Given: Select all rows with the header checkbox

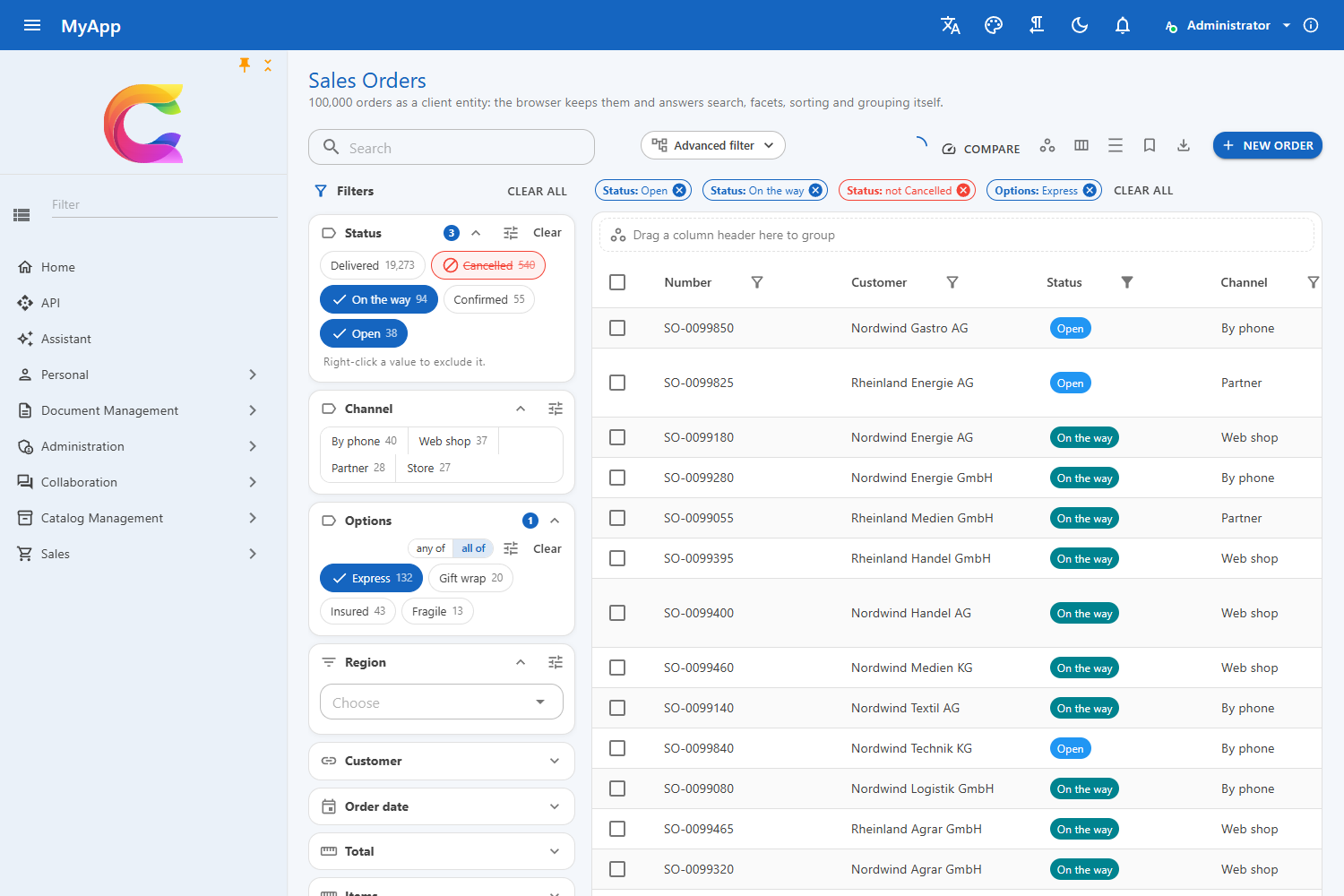Looking at the screenshot, I should coord(617,282).
